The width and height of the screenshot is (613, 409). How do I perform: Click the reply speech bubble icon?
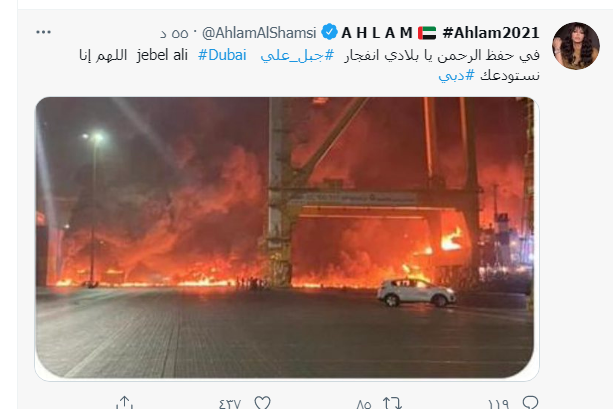[x=530, y=403]
